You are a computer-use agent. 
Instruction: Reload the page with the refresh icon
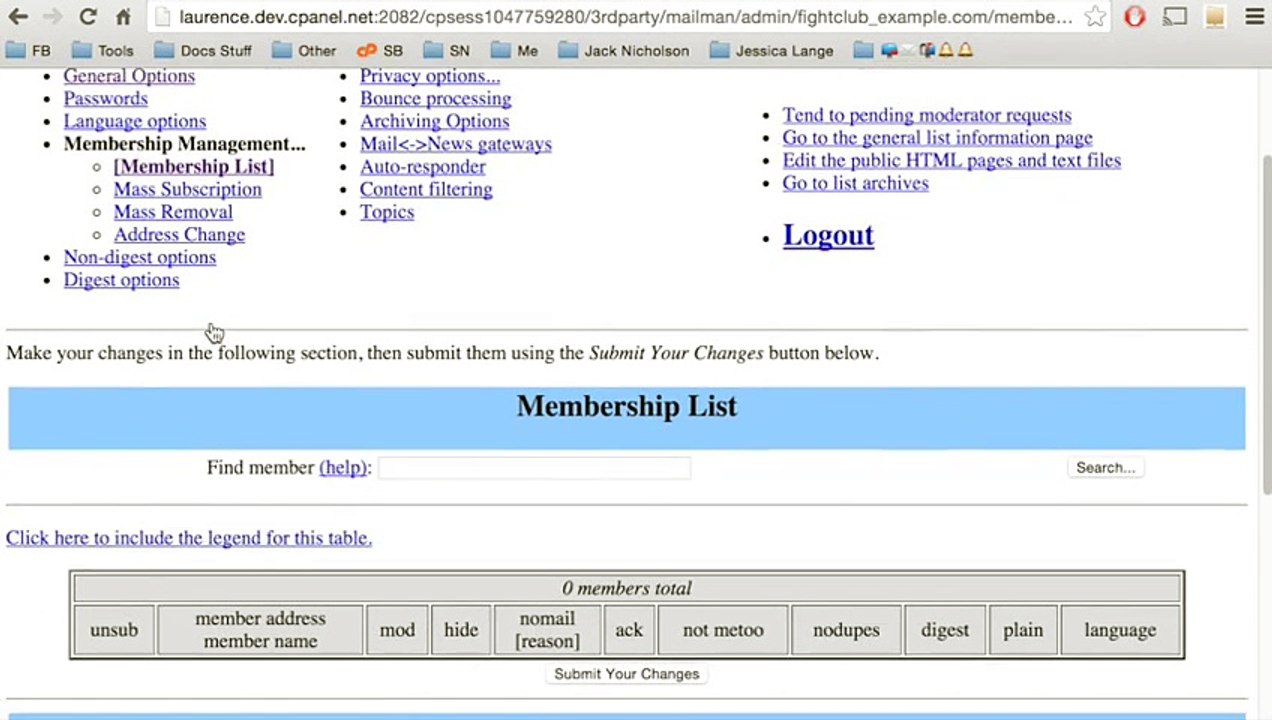tap(87, 17)
